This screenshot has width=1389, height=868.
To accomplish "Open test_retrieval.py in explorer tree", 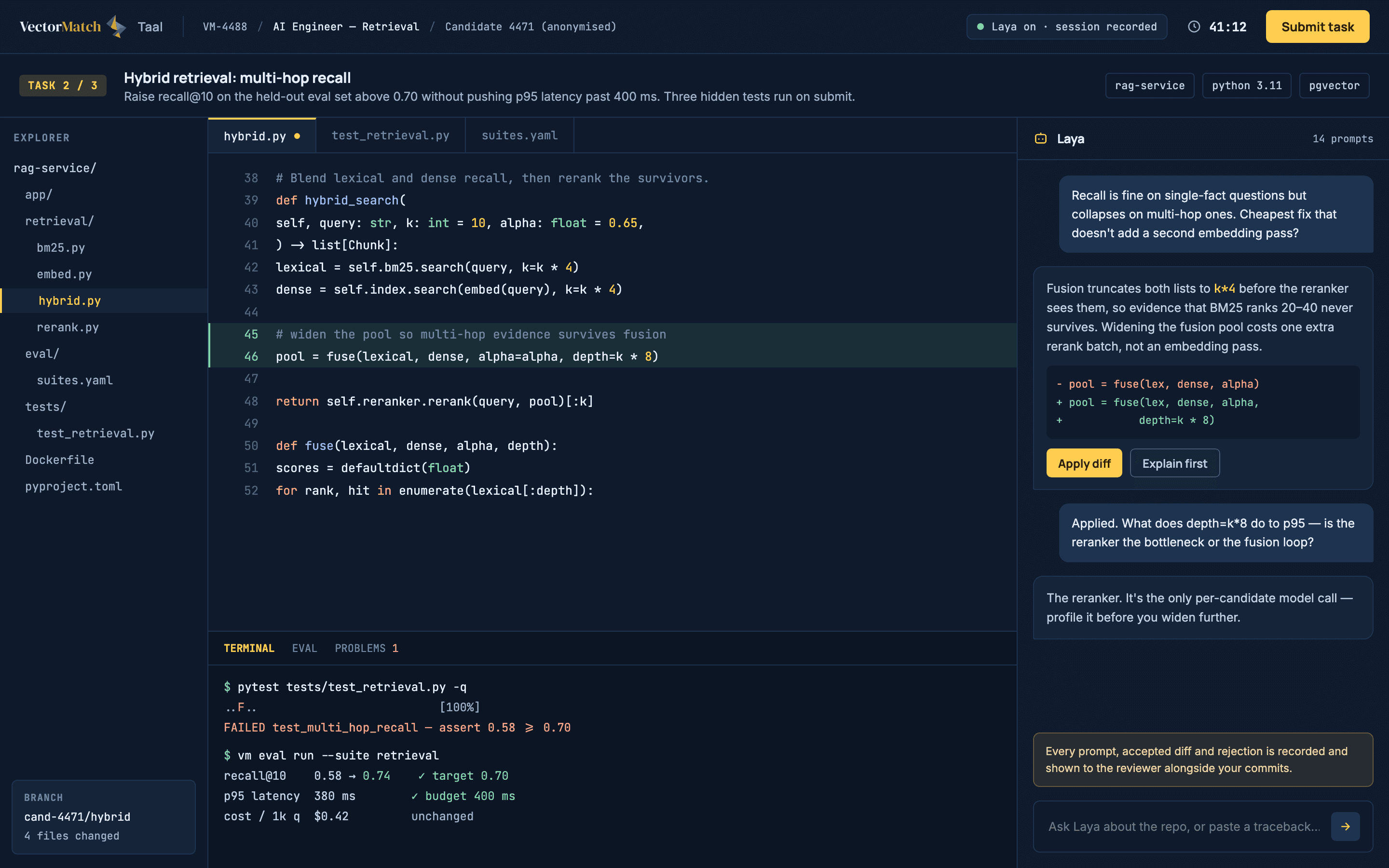I will [x=95, y=433].
